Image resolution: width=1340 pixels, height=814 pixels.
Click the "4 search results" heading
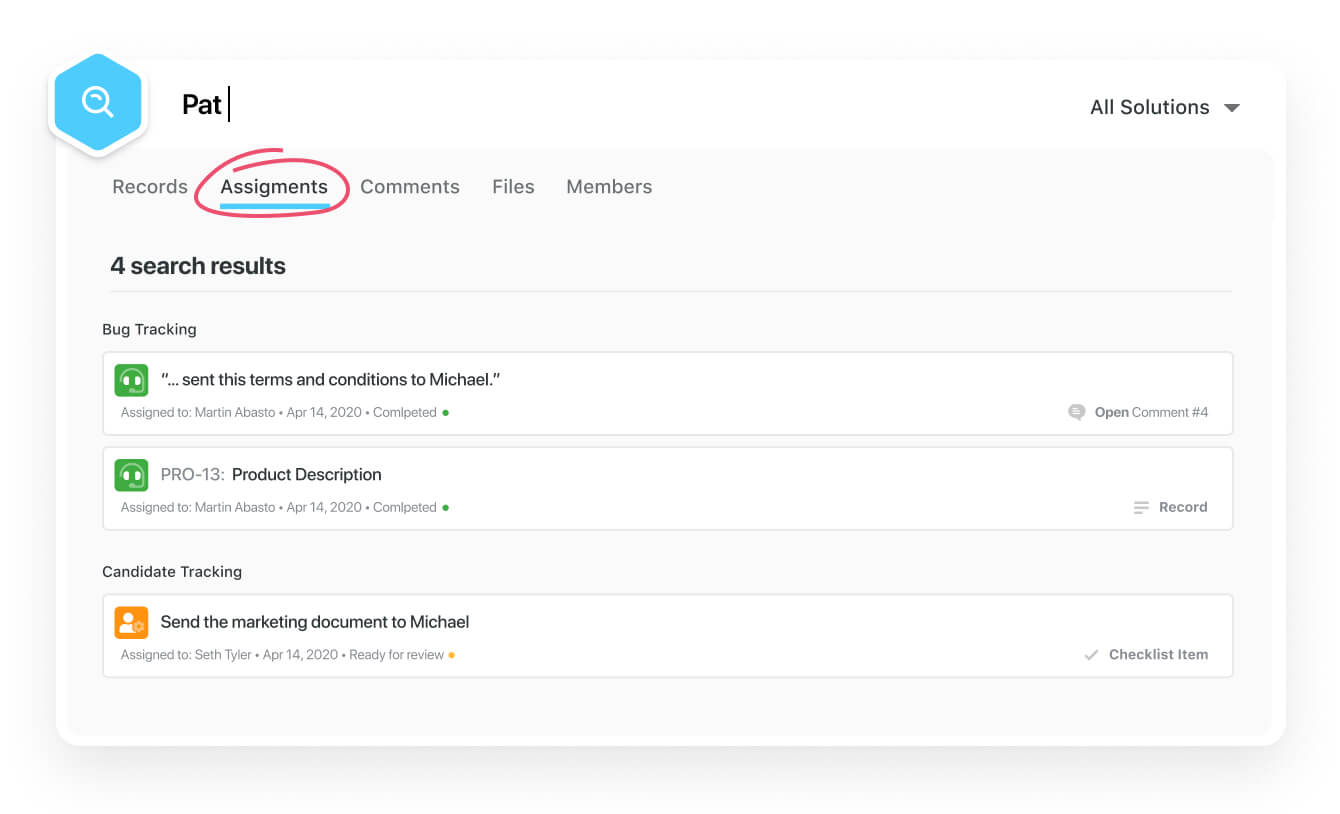(198, 266)
